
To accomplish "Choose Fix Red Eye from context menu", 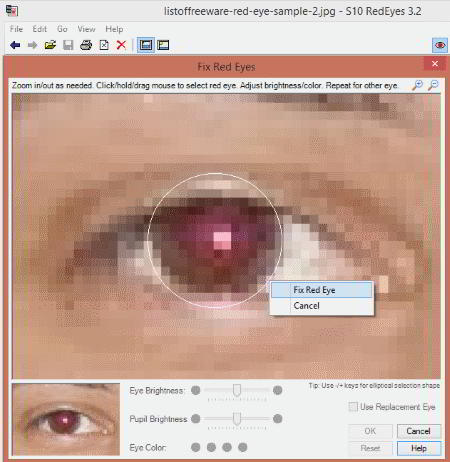I will pos(322,290).
